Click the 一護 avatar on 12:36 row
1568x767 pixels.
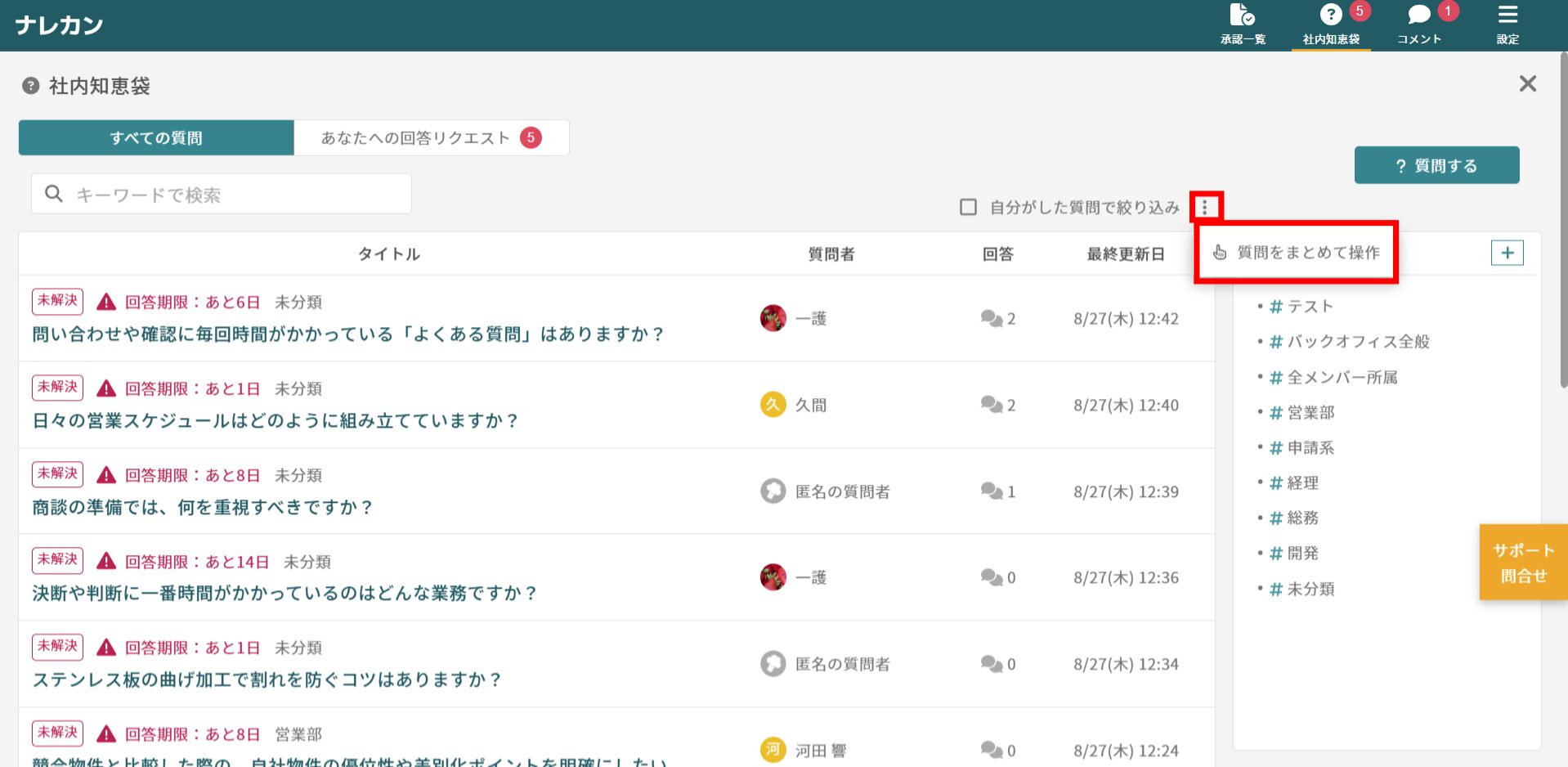tap(773, 577)
